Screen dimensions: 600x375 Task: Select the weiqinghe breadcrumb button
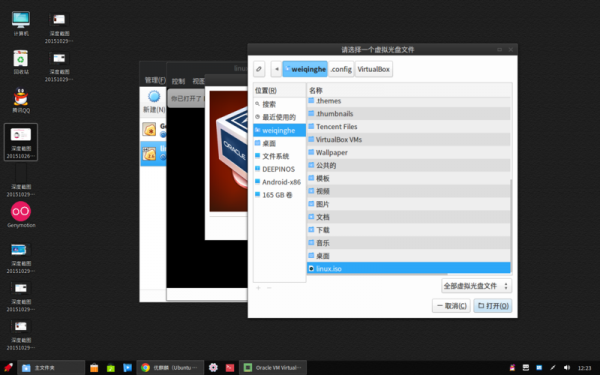point(305,69)
